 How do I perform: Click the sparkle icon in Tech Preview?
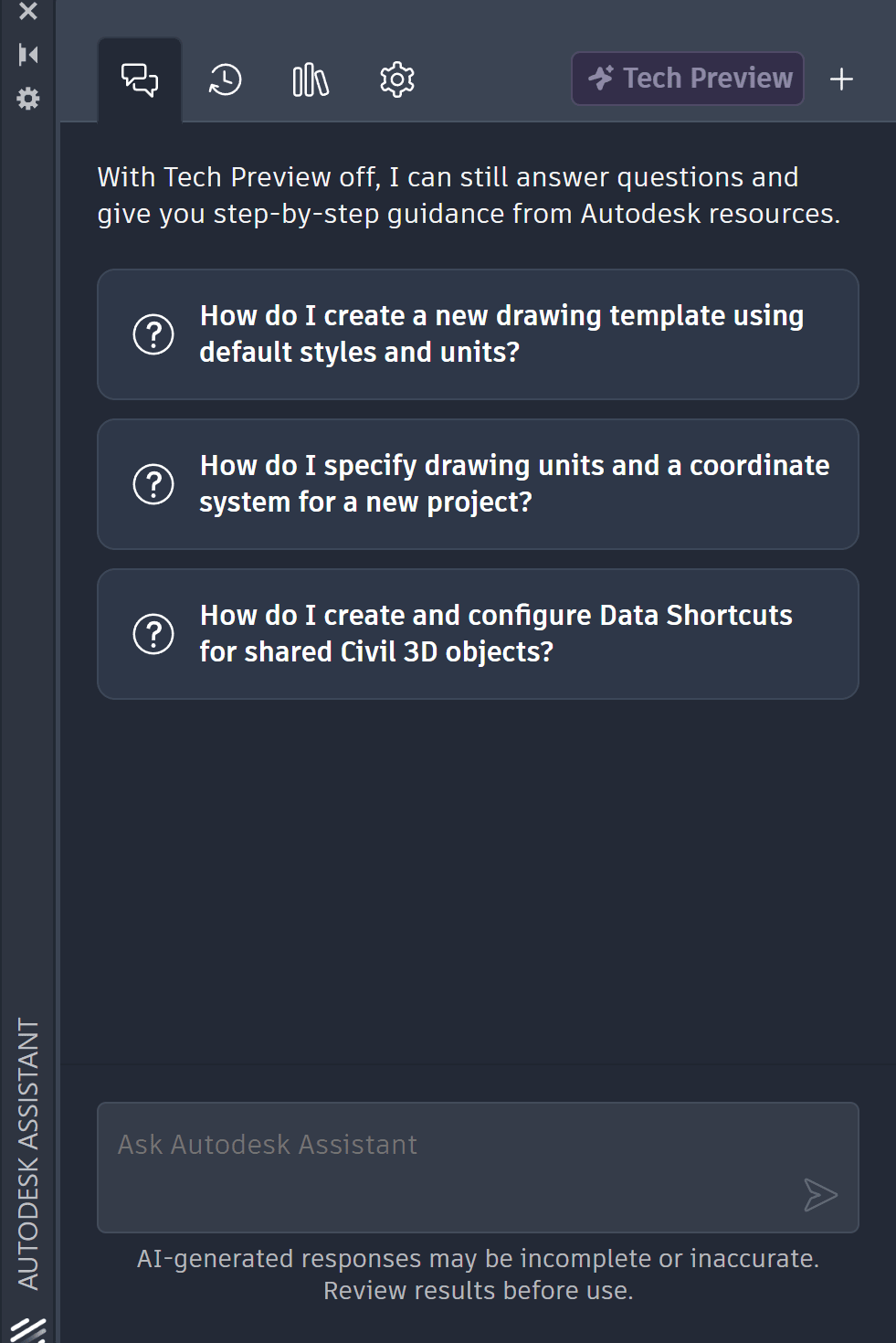(601, 78)
